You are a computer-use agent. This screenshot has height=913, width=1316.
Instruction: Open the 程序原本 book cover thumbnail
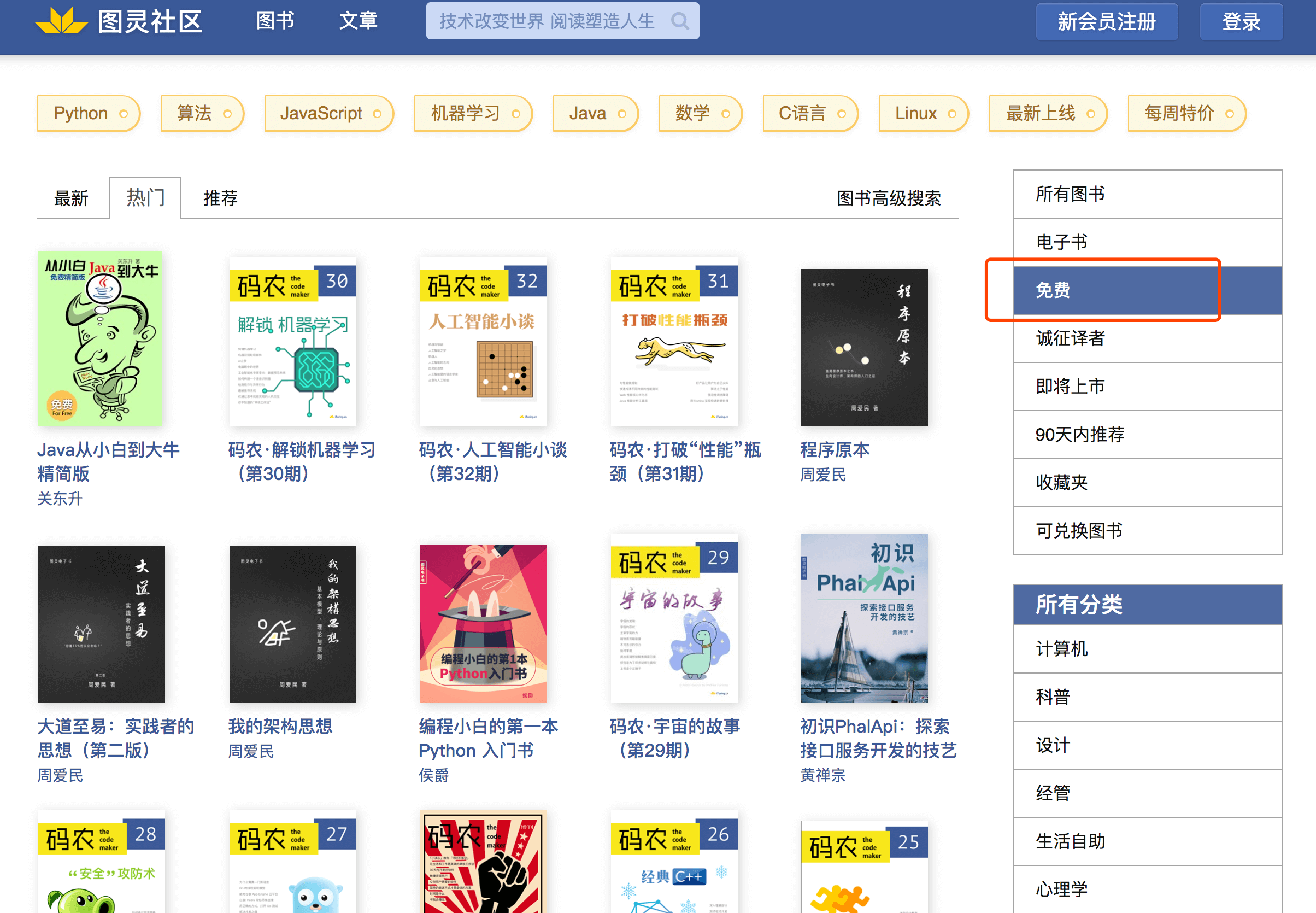point(863,347)
